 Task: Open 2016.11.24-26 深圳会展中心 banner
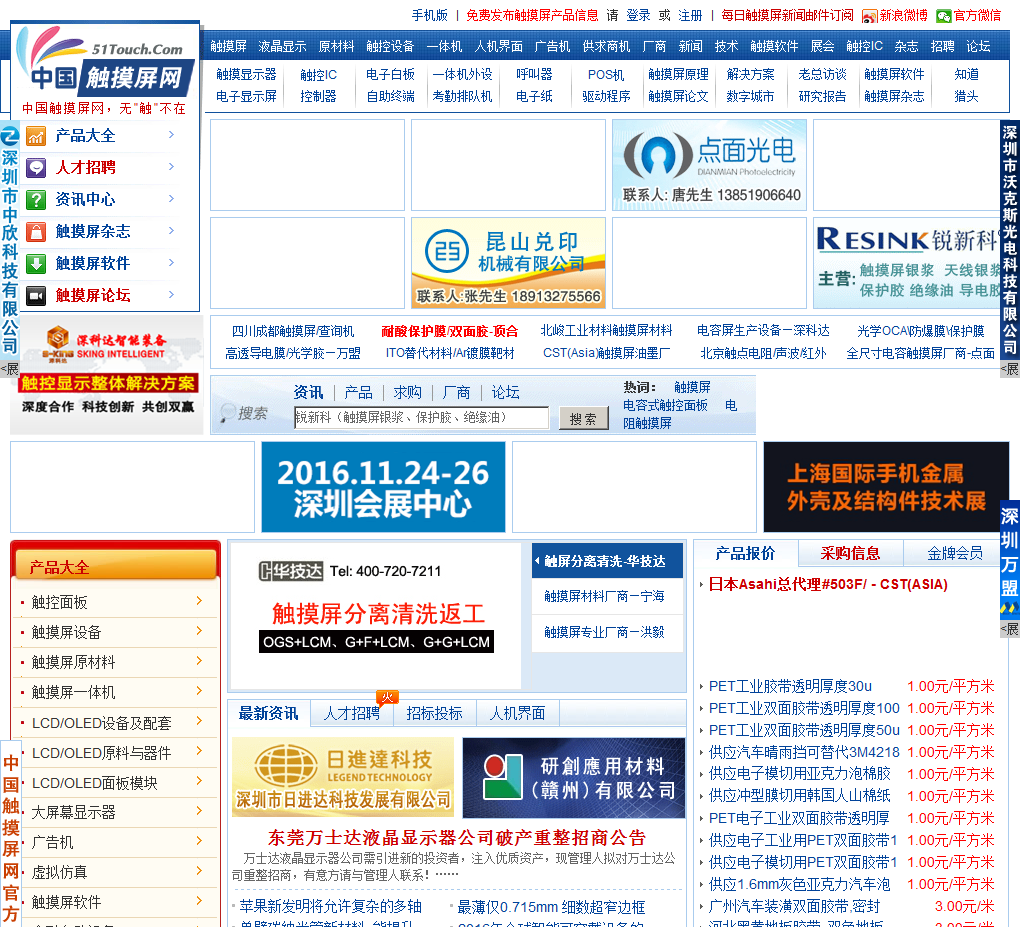383,487
